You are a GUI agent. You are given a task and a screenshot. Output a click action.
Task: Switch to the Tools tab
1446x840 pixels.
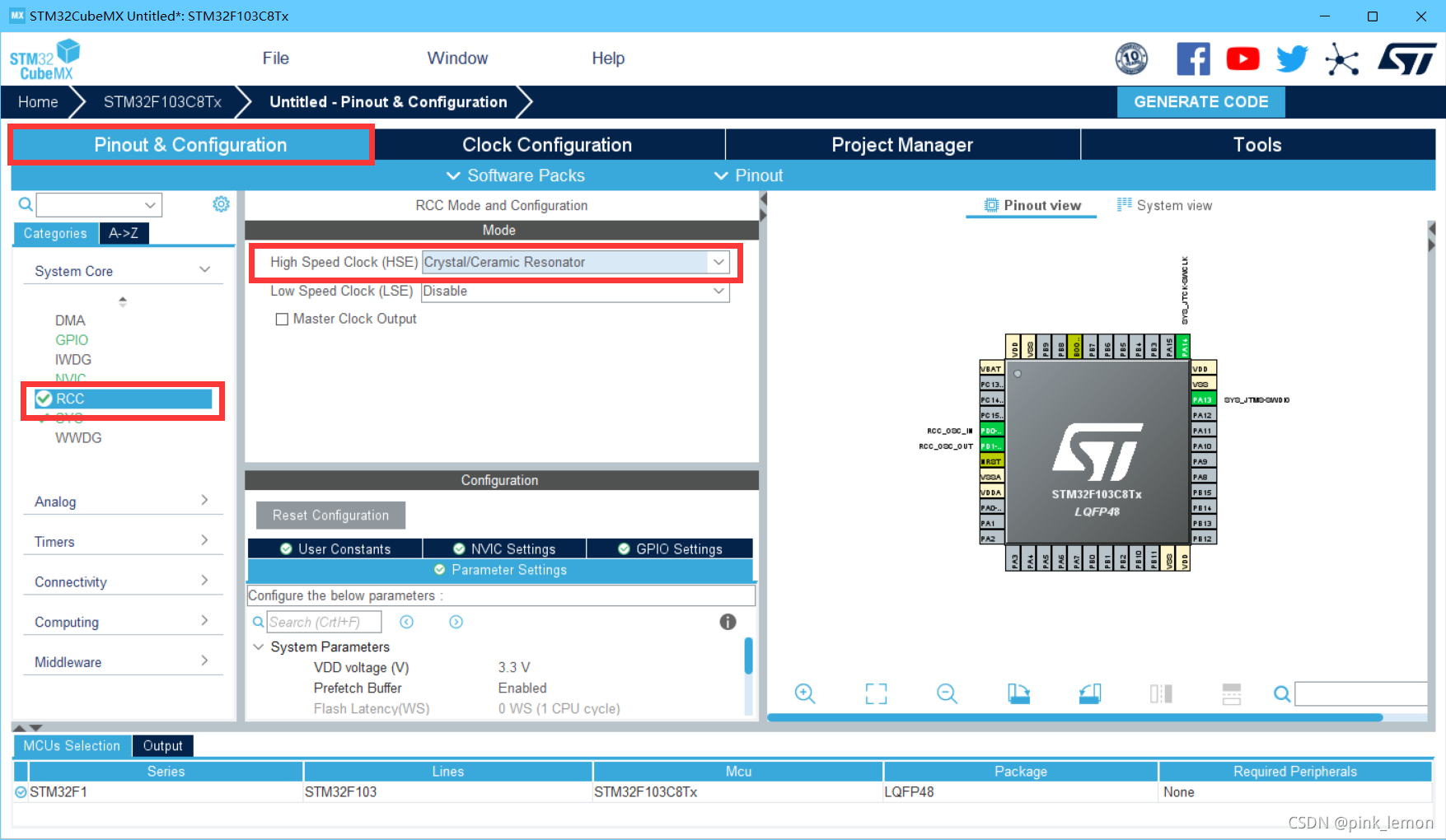(1257, 145)
